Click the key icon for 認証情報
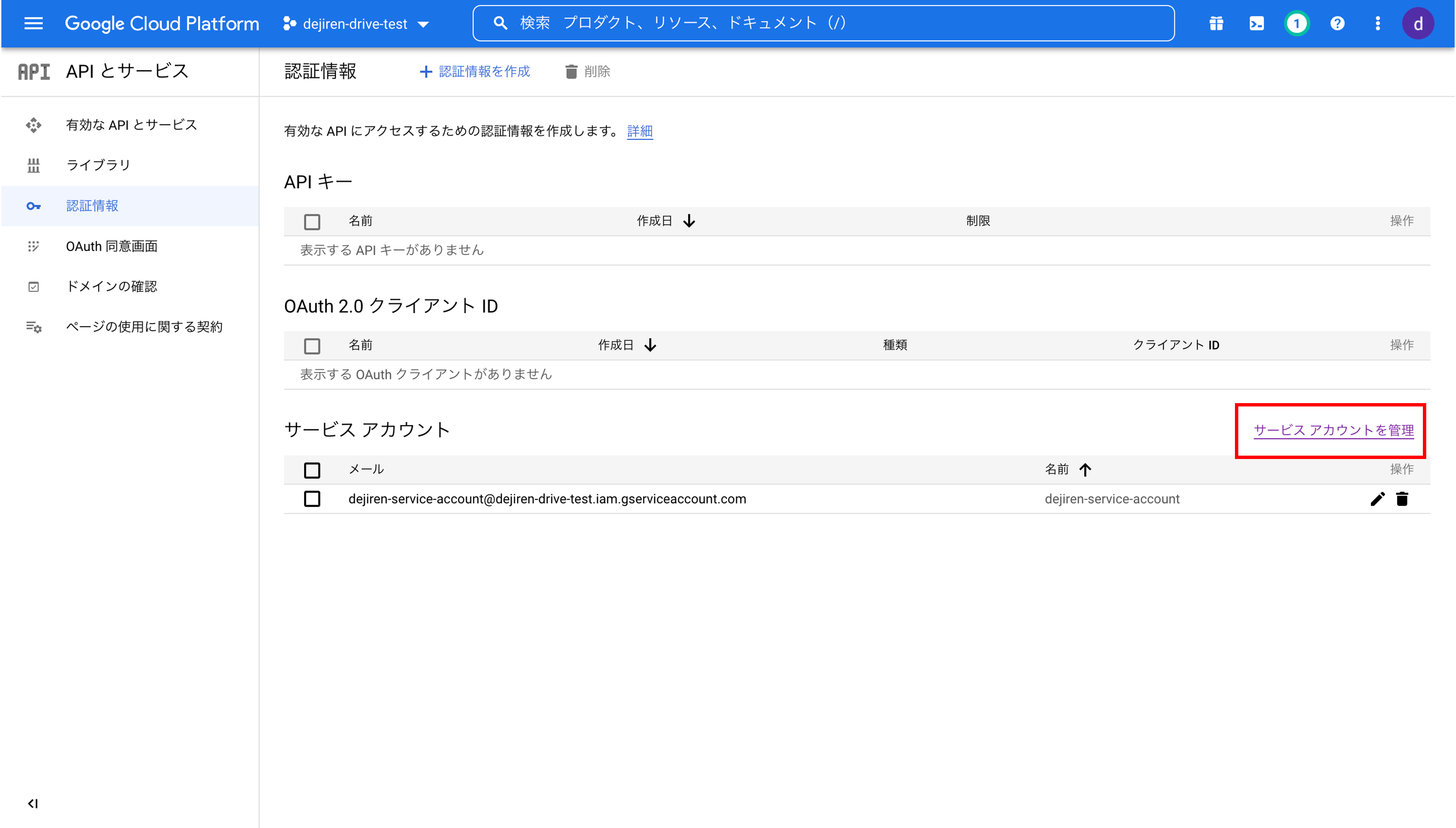Image resolution: width=1456 pixels, height=828 pixels. click(x=33, y=206)
